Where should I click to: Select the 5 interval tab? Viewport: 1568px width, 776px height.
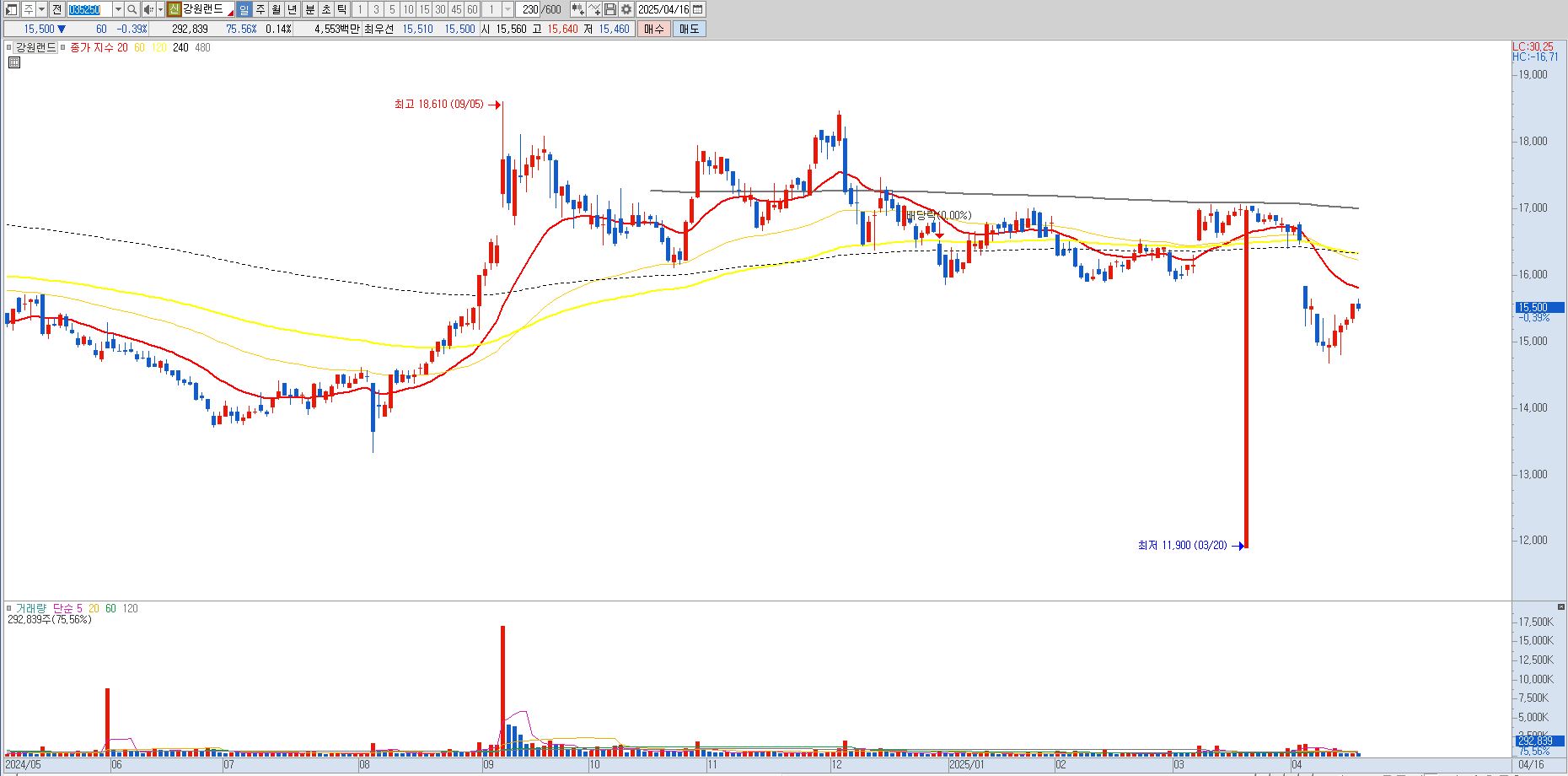[392, 9]
